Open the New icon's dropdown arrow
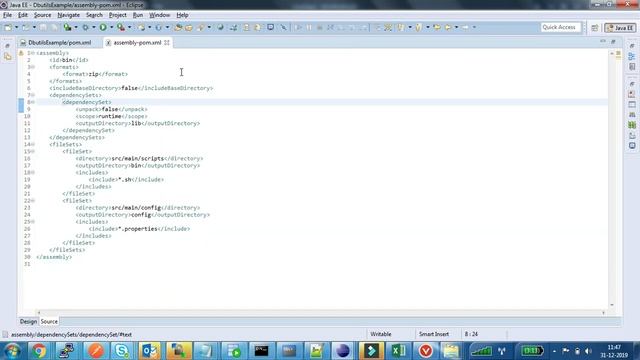Screen dimensions: 640x360 point(17,27)
